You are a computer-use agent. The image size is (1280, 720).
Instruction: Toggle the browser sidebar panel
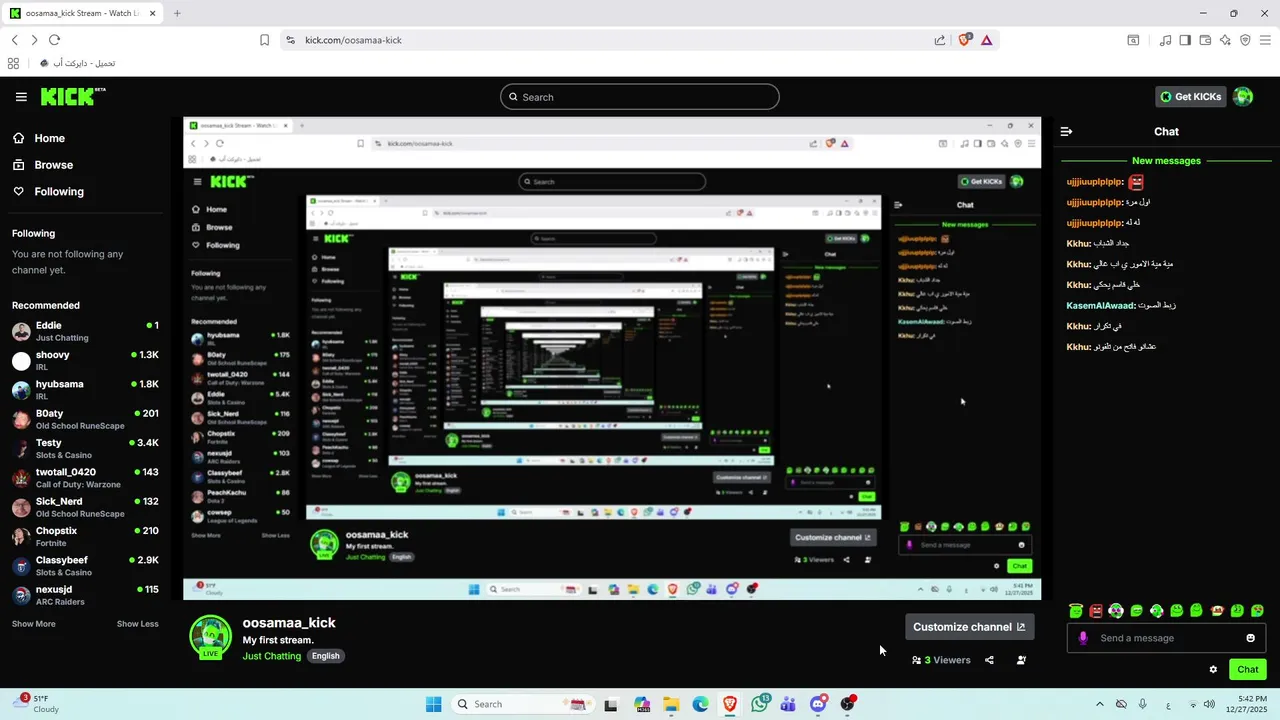click(1185, 40)
